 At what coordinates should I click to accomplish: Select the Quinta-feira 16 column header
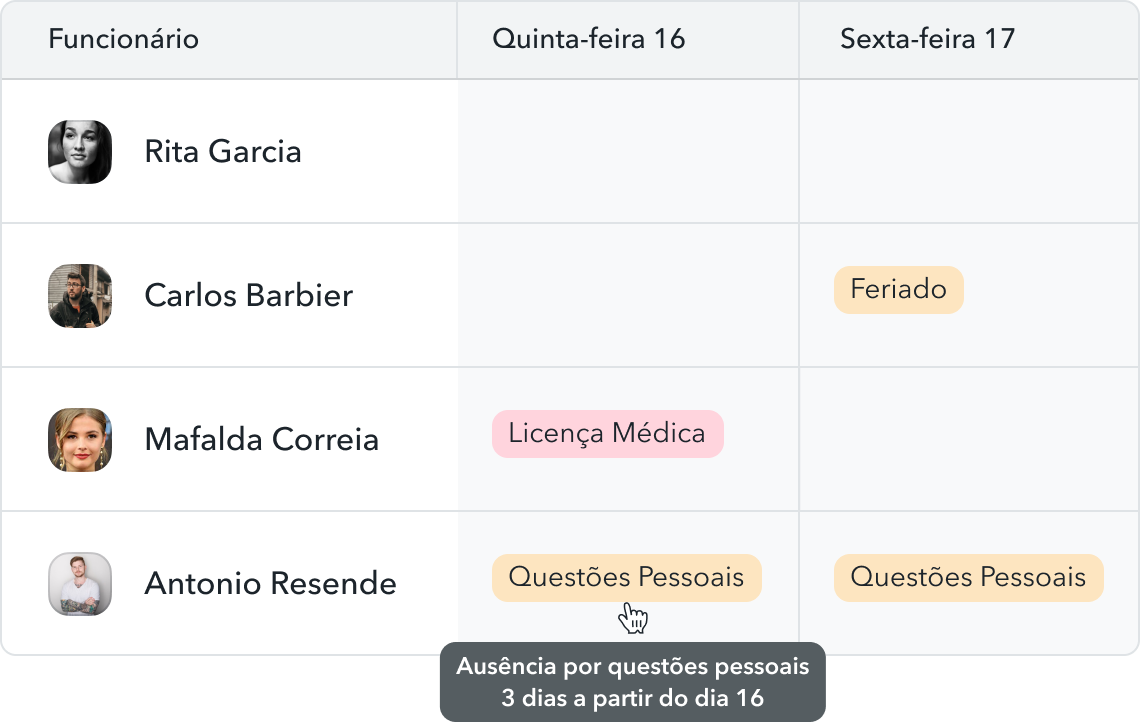pos(588,39)
